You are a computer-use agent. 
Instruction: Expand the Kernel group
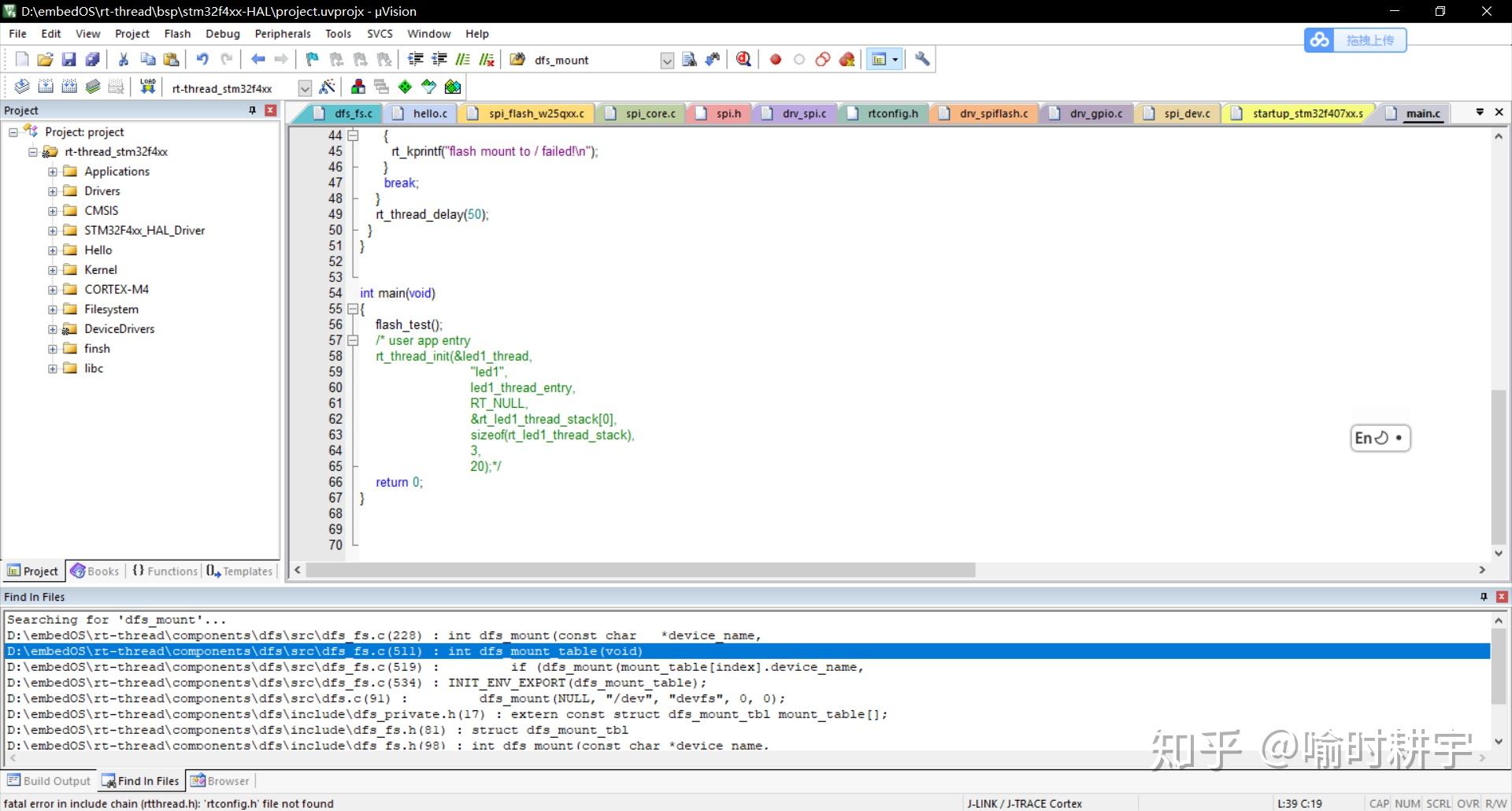pos(53,270)
